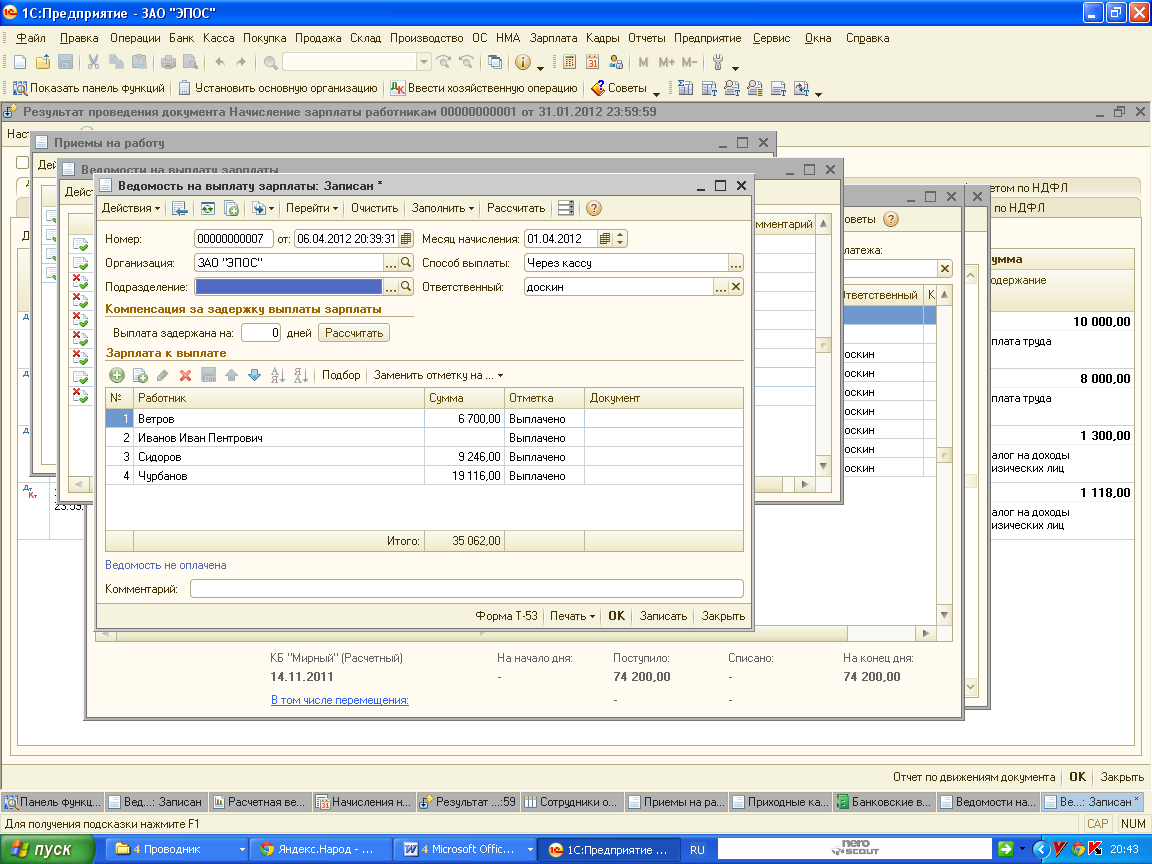
Task: Select the Чурбанов row sum 19 116,00
Action: pos(464,476)
